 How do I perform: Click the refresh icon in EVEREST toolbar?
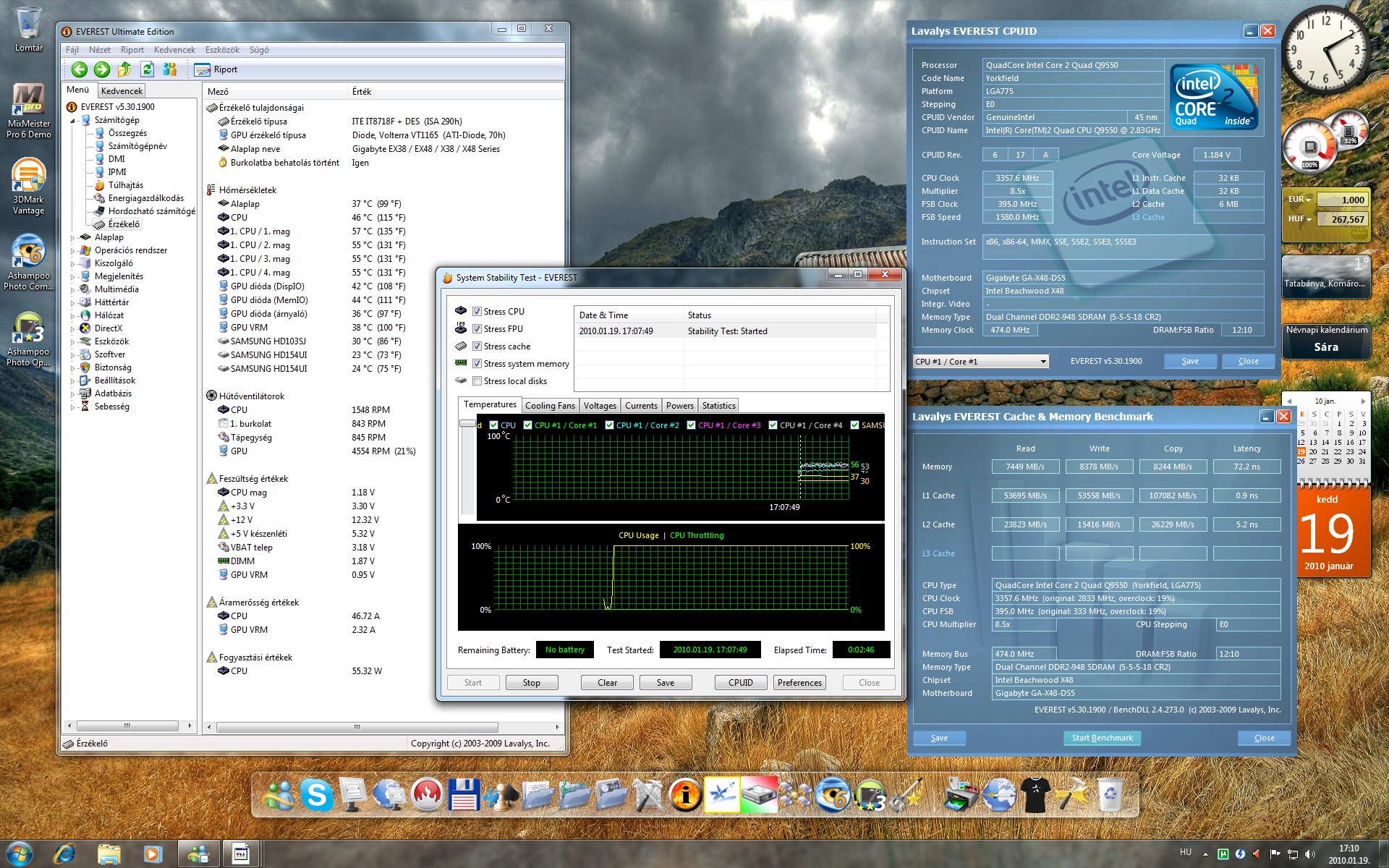[148, 69]
